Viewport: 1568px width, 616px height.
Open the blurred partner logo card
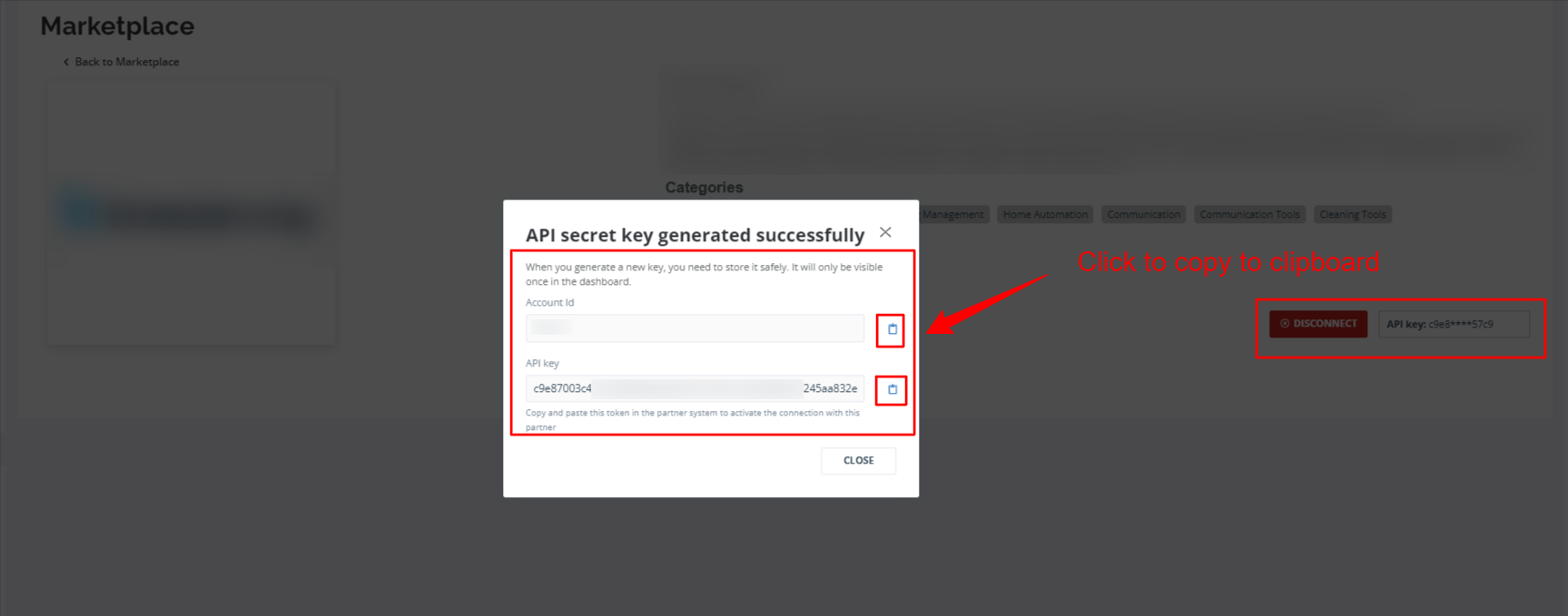pos(192,214)
